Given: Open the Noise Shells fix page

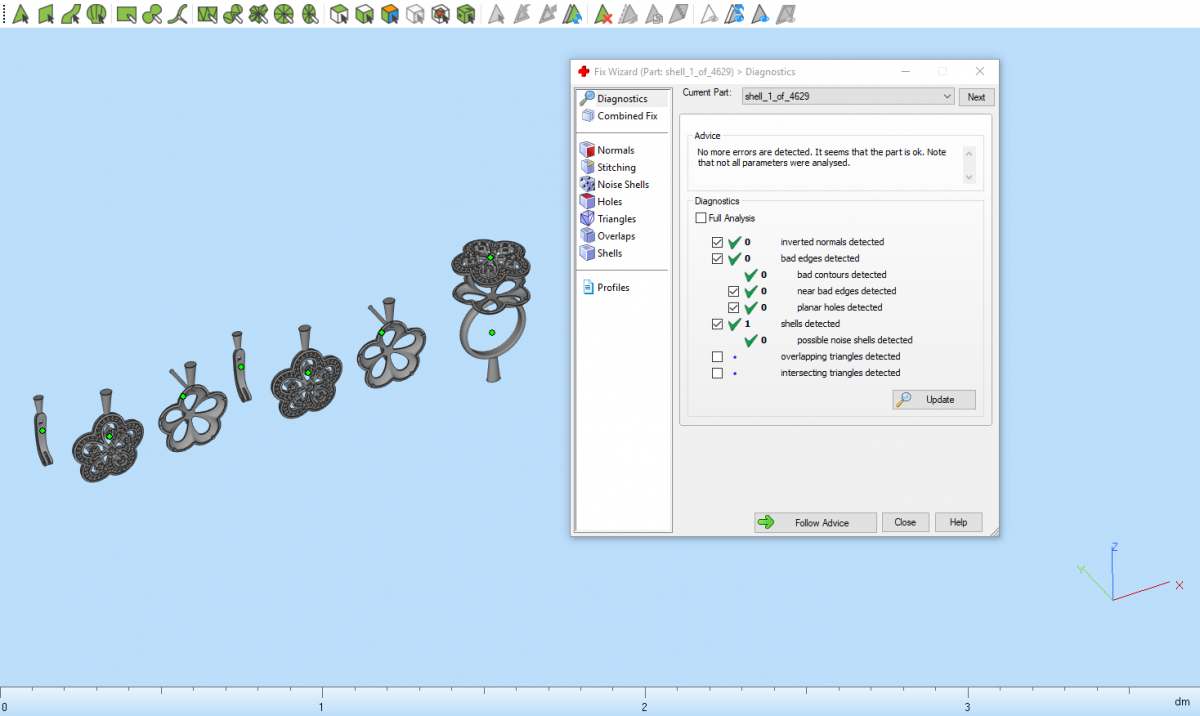Looking at the screenshot, I should pos(622,185).
